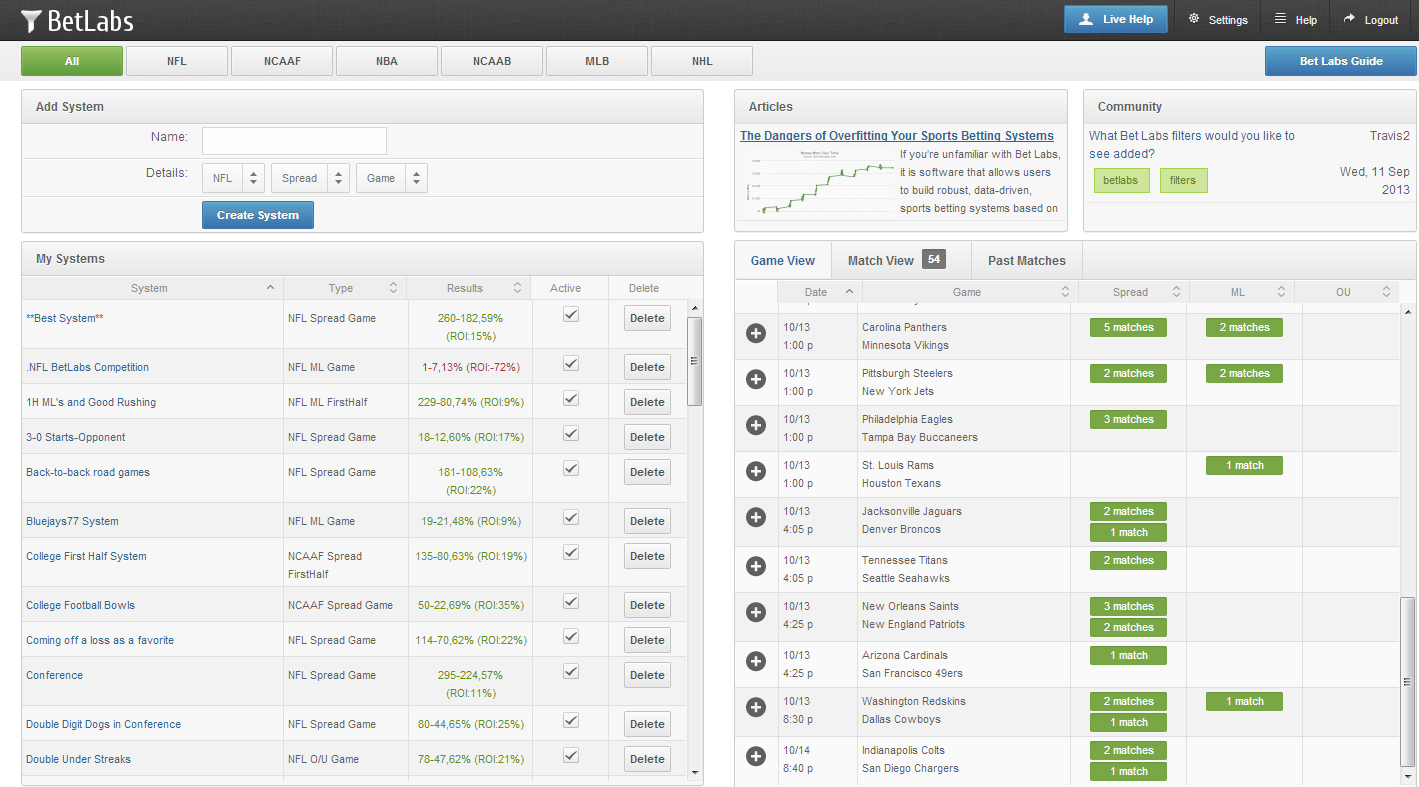The height and width of the screenshot is (787, 1419).
Task: Sort games by Date column
Action: pos(818,292)
